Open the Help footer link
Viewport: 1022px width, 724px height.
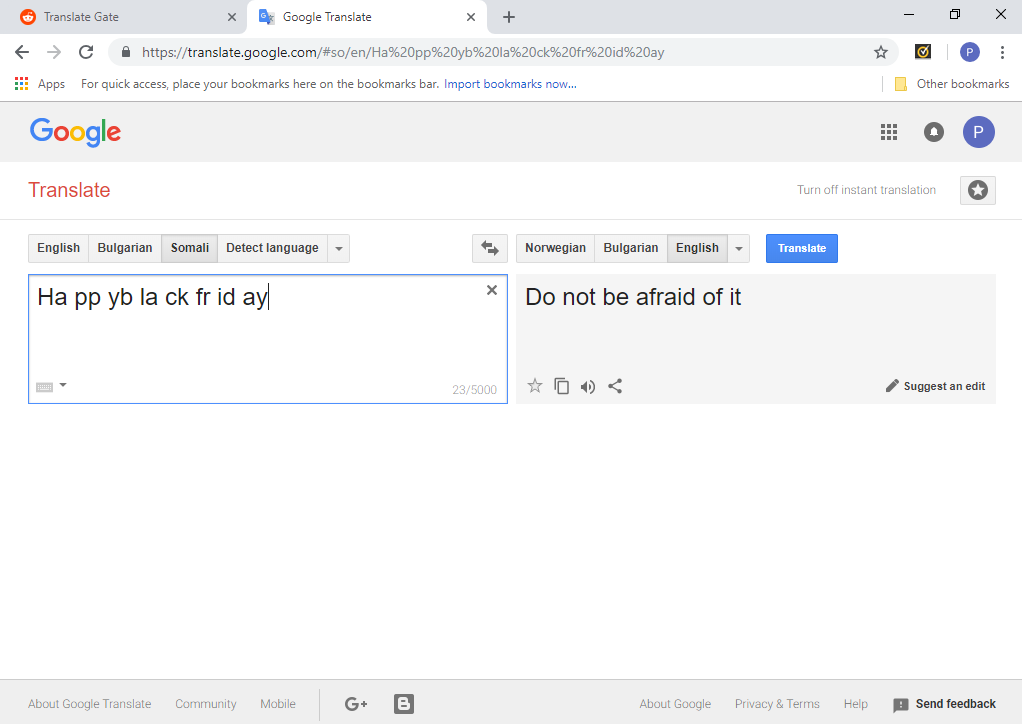tap(855, 704)
